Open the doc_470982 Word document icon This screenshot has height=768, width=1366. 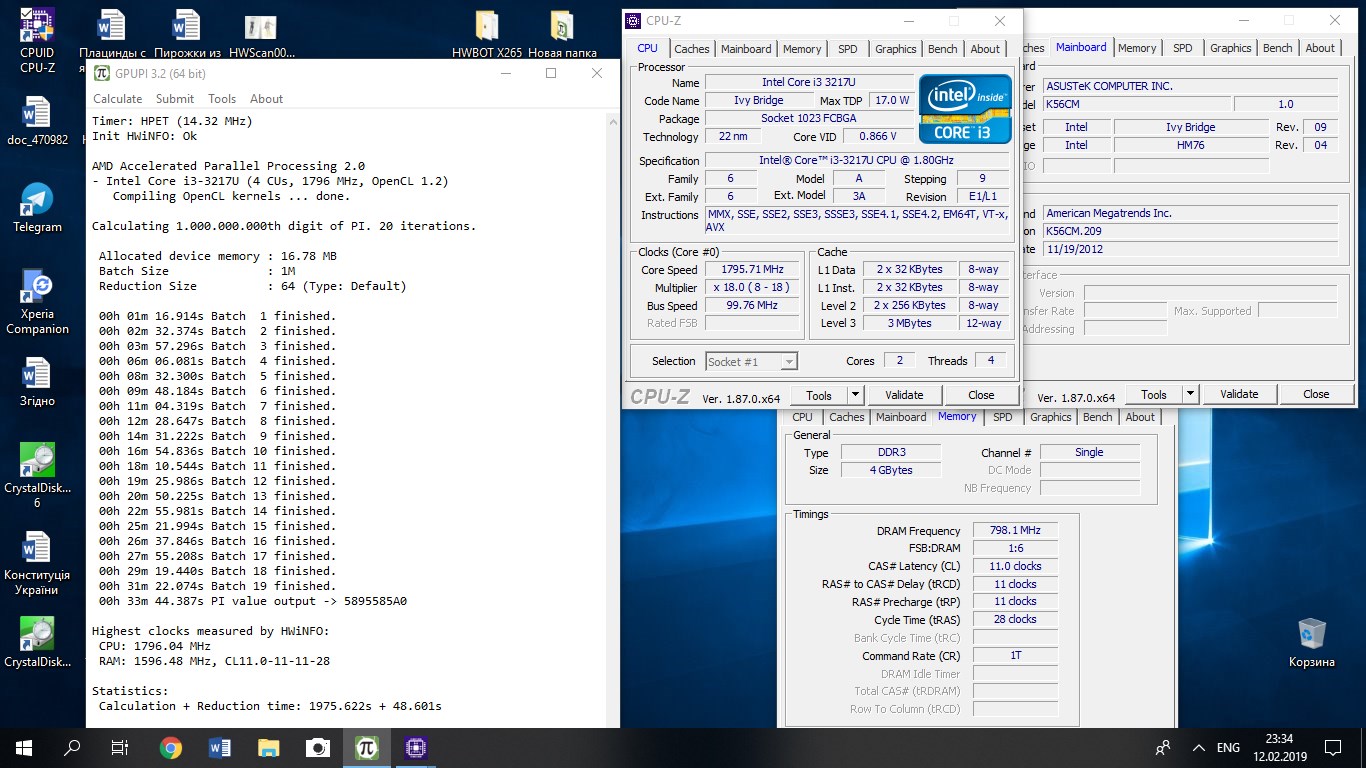37,121
